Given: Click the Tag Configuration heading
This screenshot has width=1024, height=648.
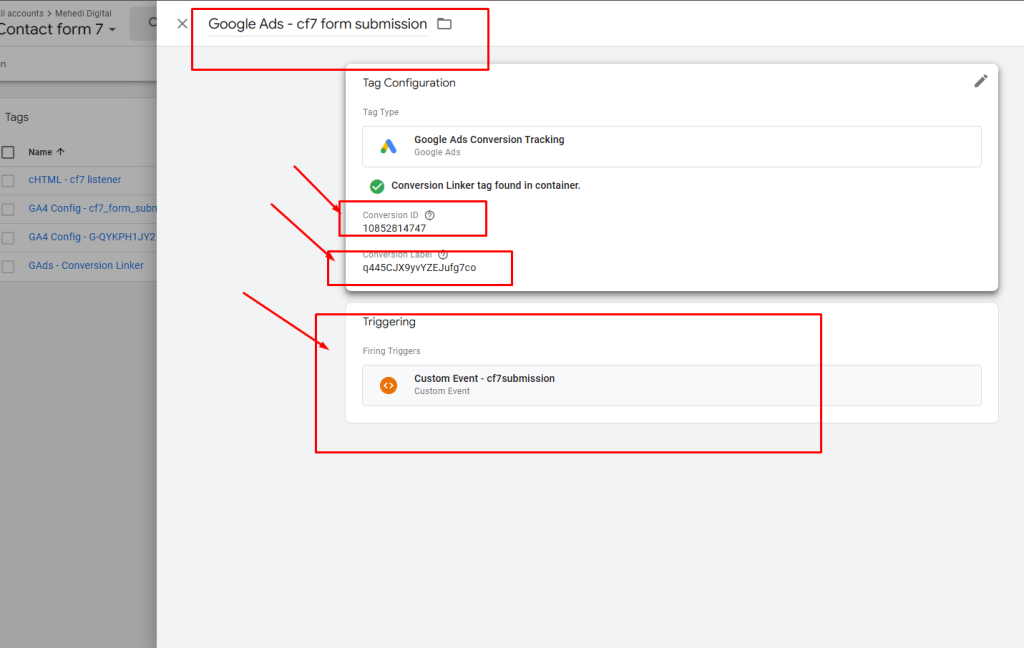Looking at the screenshot, I should pyautogui.click(x=409, y=83).
